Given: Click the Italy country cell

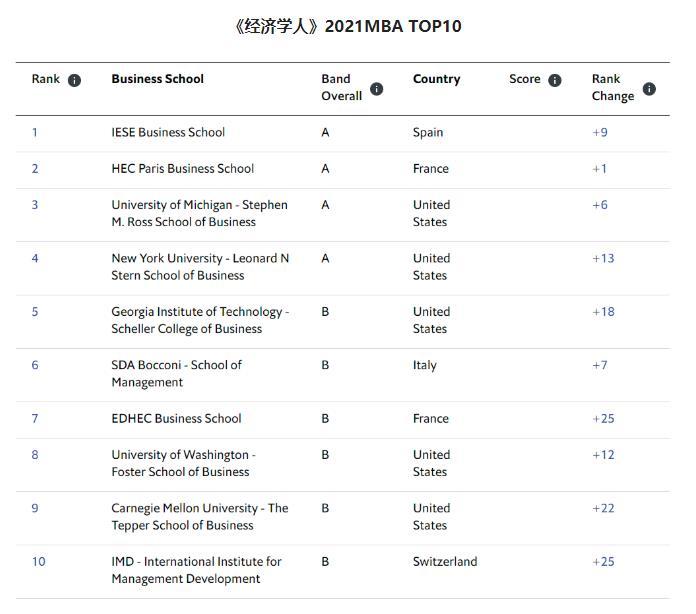Looking at the screenshot, I should point(425,365).
